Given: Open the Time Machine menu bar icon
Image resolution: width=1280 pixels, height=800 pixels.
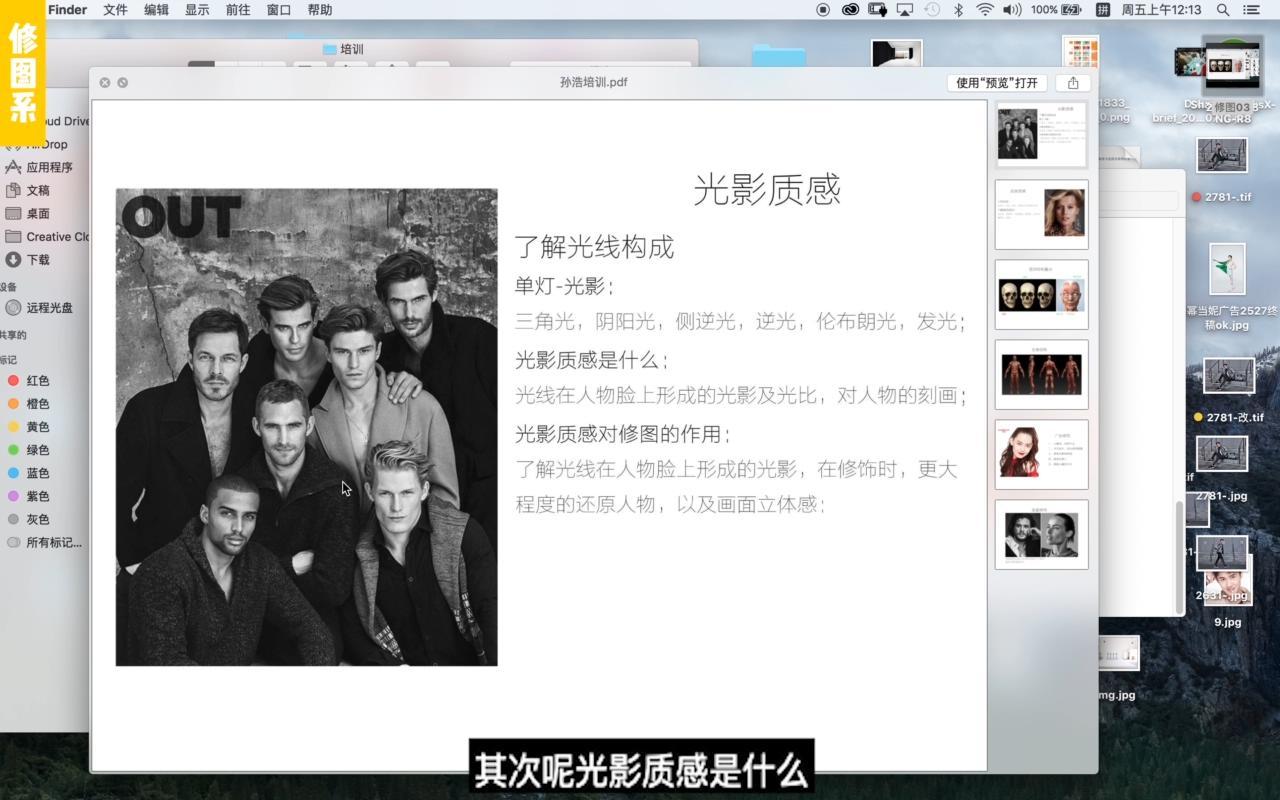Looking at the screenshot, I should click(932, 10).
